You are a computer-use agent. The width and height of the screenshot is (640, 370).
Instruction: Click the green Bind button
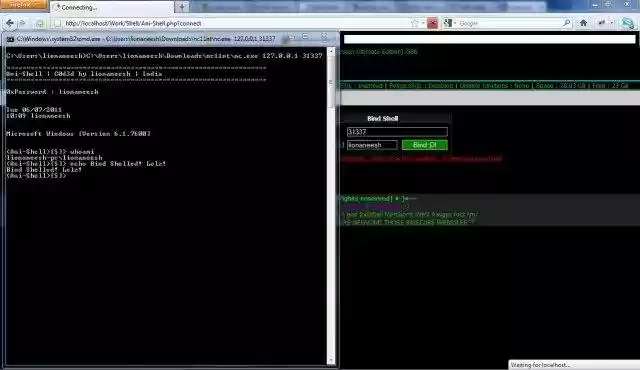[424, 145]
